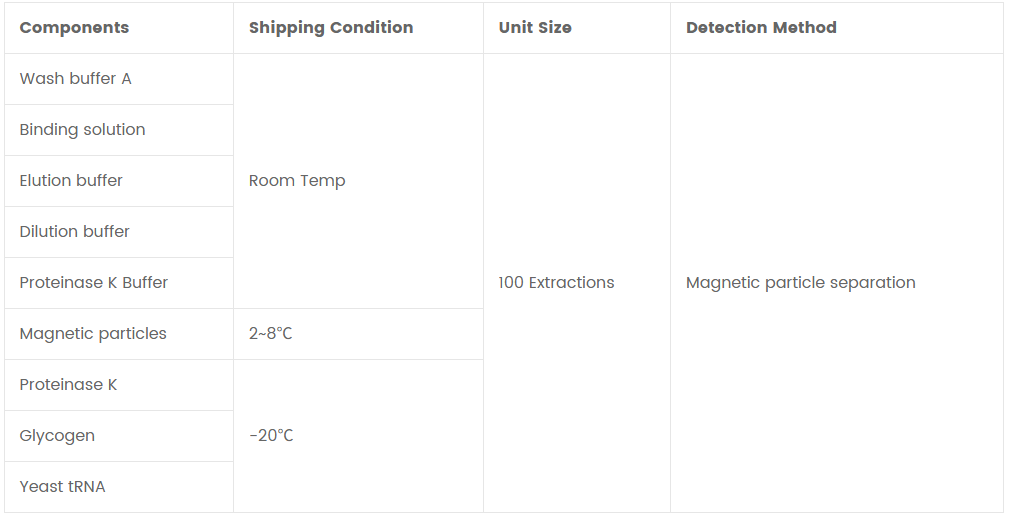The image size is (1009, 518).
Task: Click the word Extractions in Unit Size
Action: pos(571,283)
